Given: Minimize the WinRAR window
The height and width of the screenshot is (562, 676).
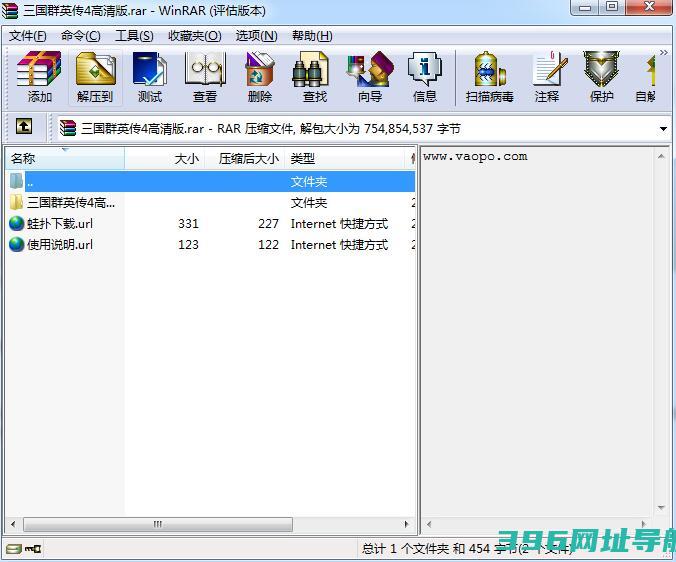Looking at the screenshot, I should click(585, 8).
